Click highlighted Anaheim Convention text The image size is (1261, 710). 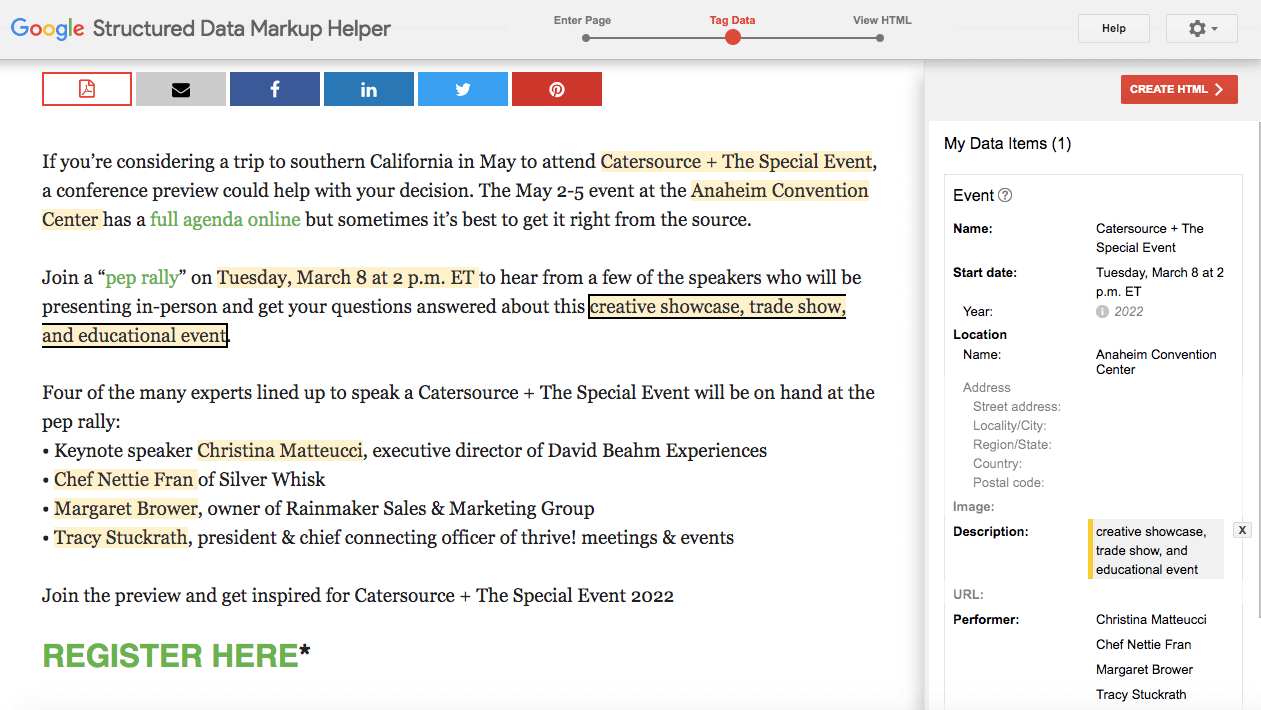(x=779, y=190)
